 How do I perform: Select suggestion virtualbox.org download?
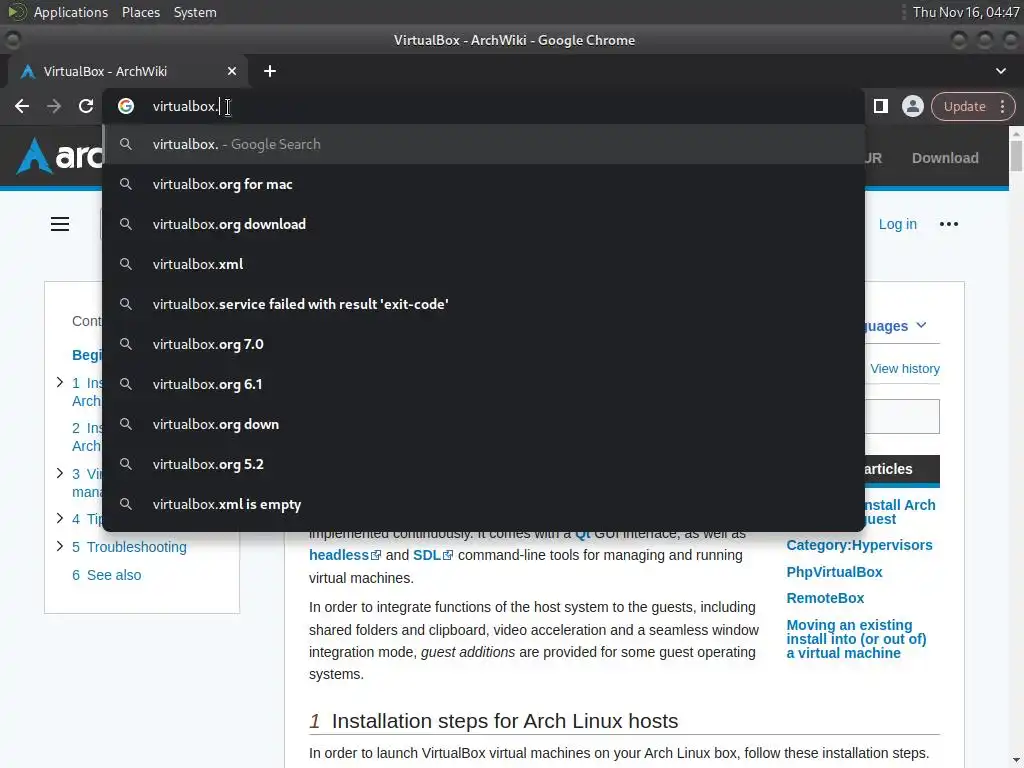[x=483, y=224]
